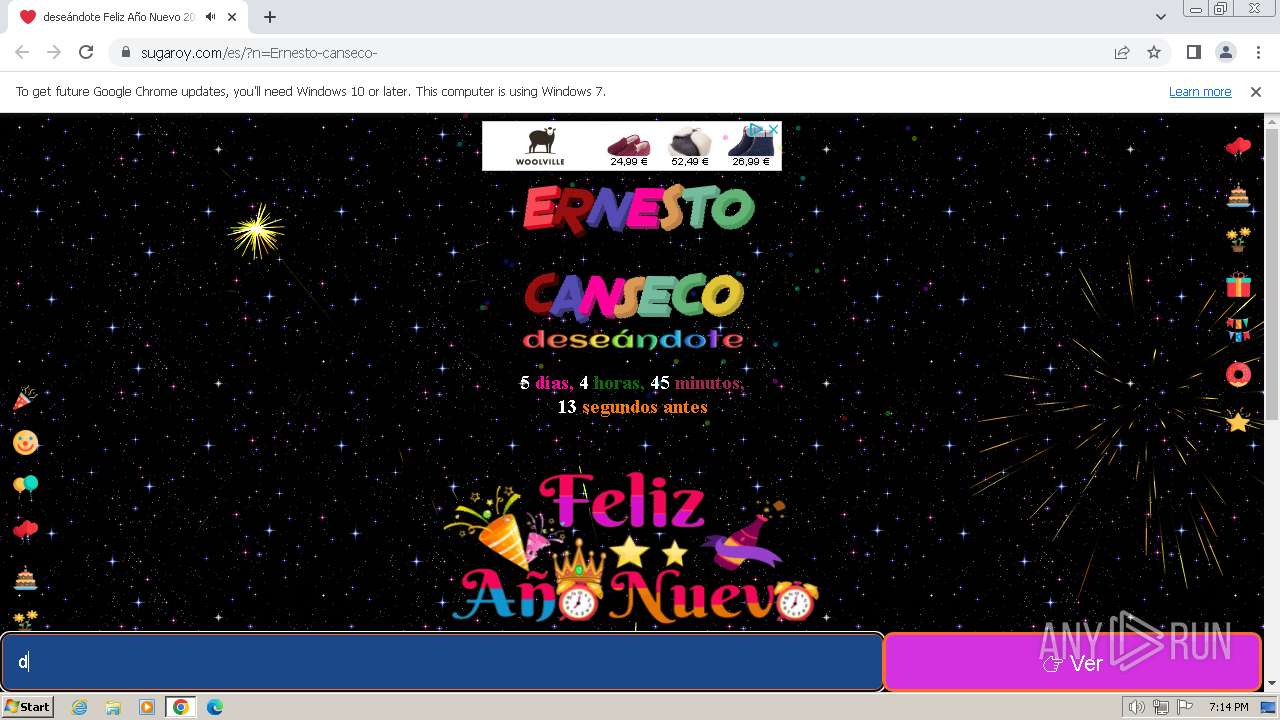Click the donut icon on right sidebar

pos(1238,374)
